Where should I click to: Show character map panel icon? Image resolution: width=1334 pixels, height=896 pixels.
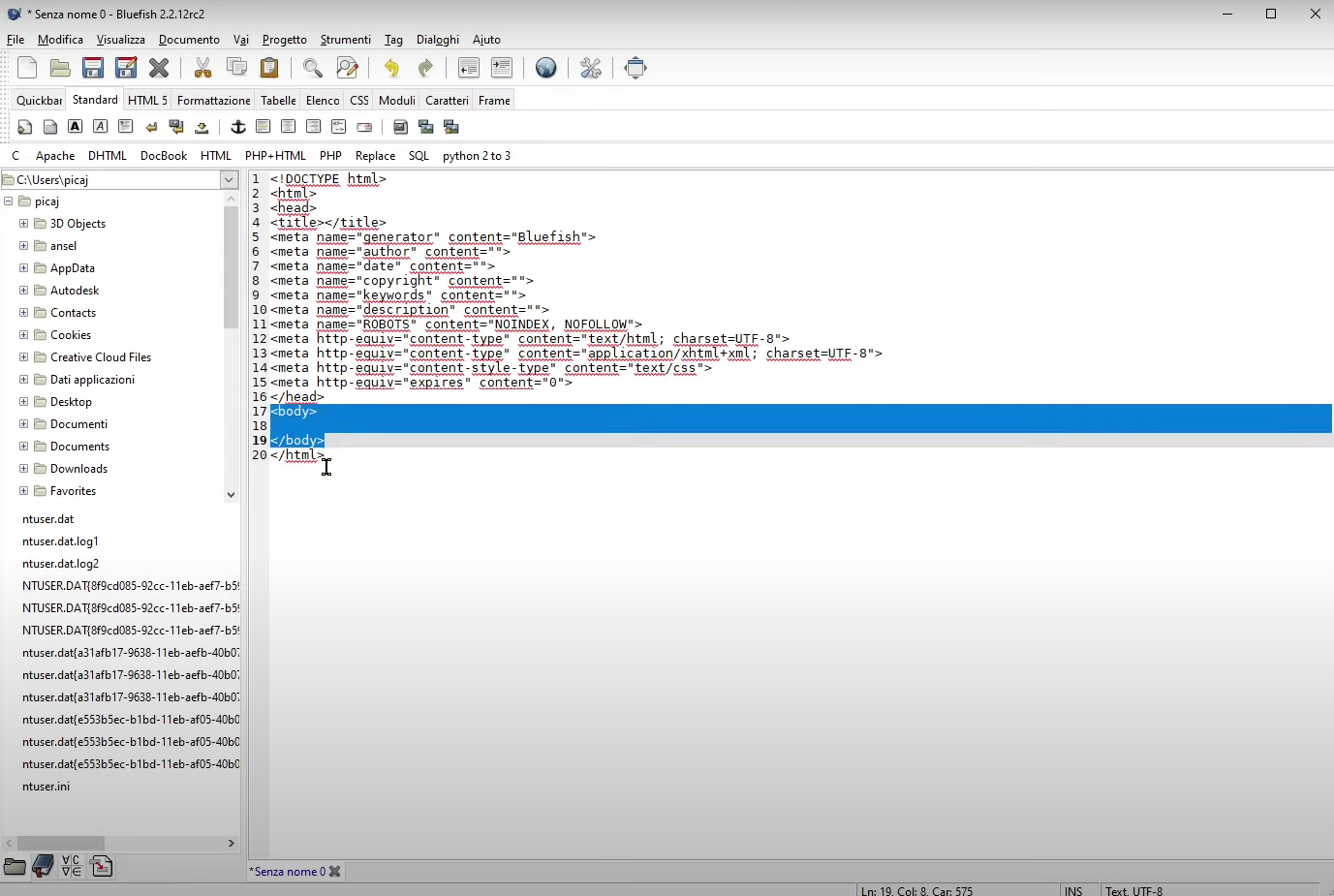pos(72,866)
